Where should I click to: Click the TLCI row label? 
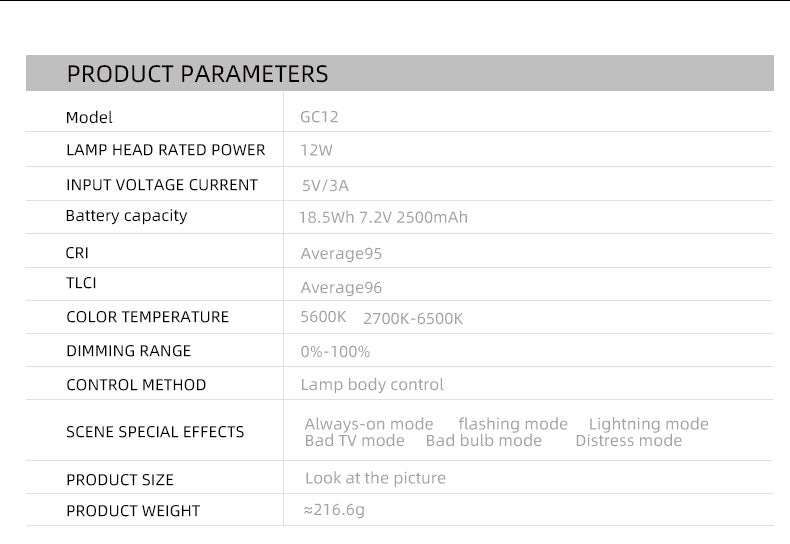(x=81, y=283)
